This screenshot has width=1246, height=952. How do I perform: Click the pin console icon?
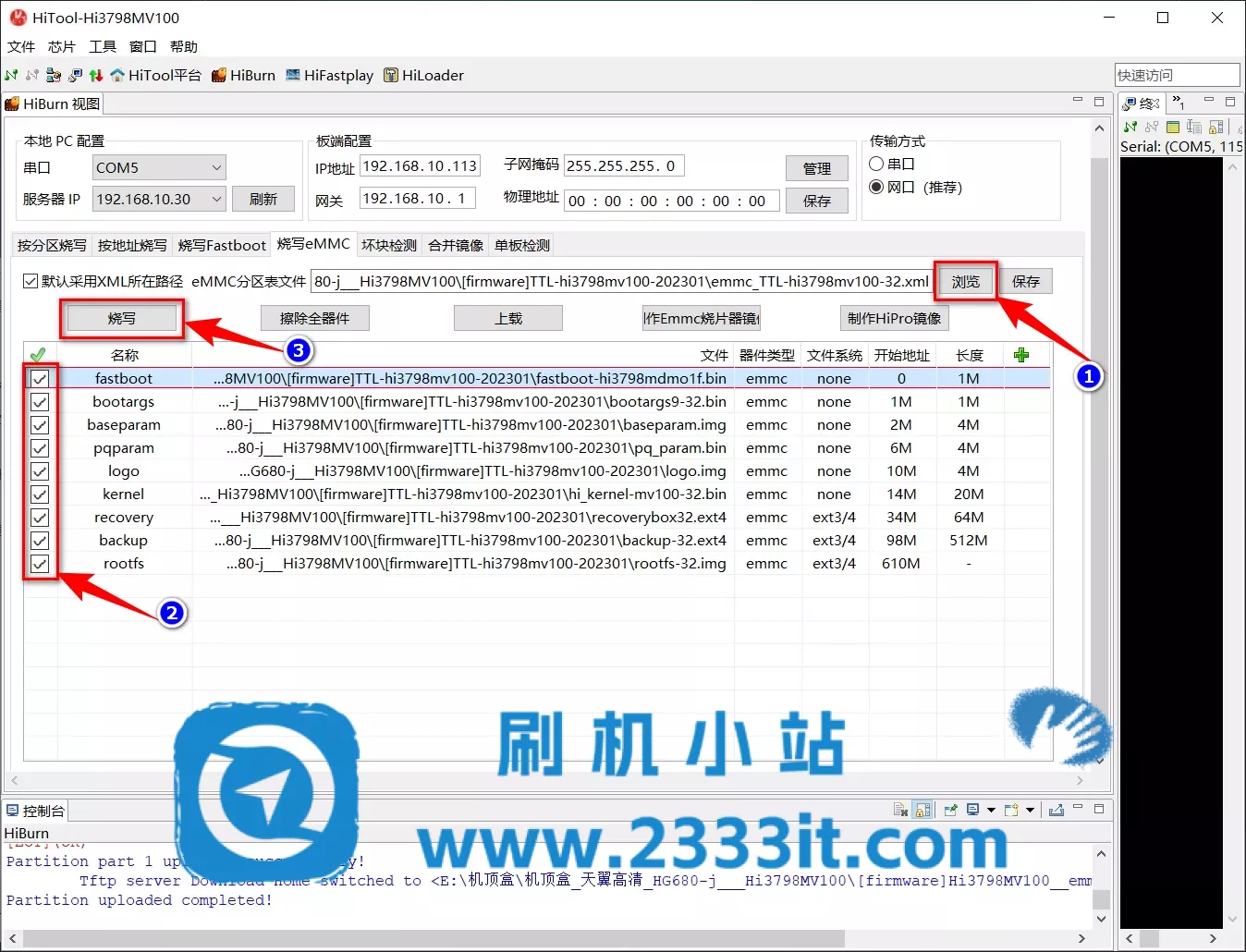pyautogui.click(x=949, y=811)
